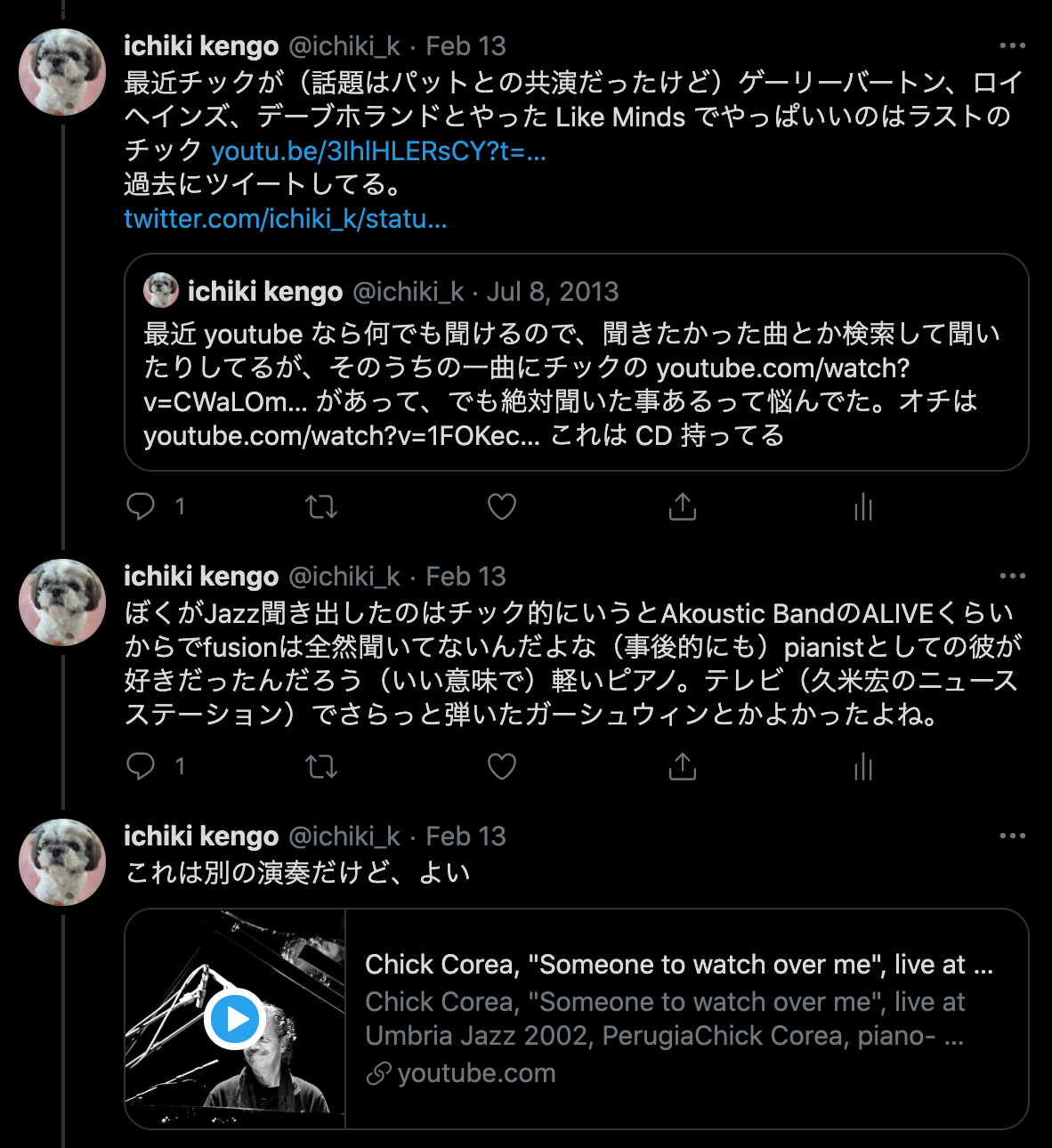Open the Chick Corea youtube.com link card title

pos(679,965)
